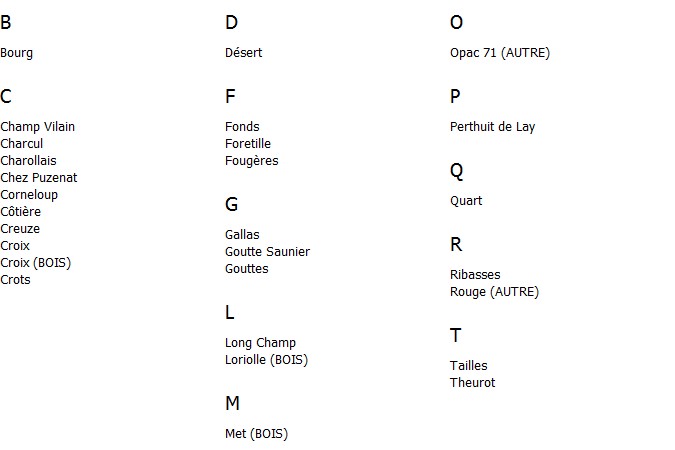Choose Côtière in the list
Image resolution: width=675 pixels, height=450 pixels.
(x=21, y=211)
